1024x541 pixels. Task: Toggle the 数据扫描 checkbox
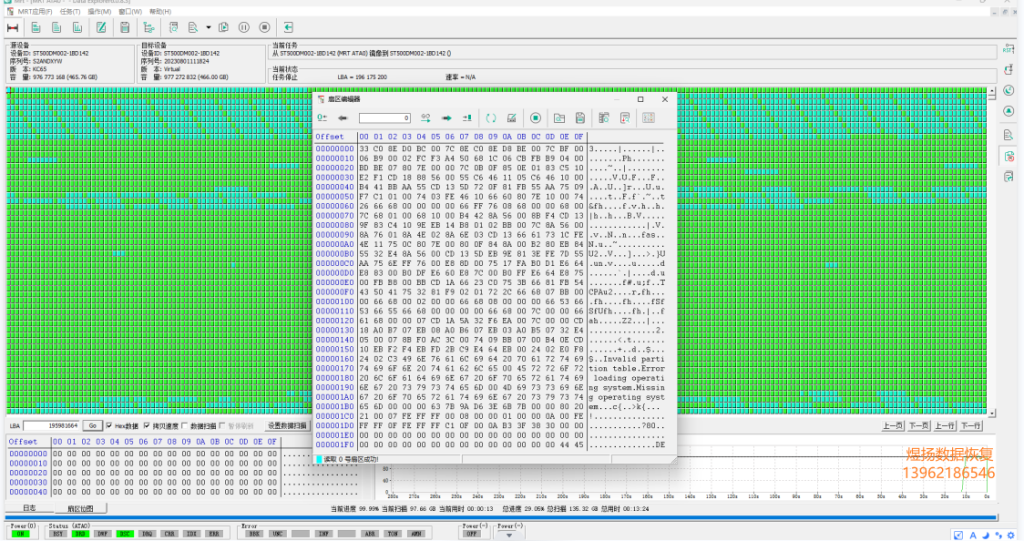185,426
